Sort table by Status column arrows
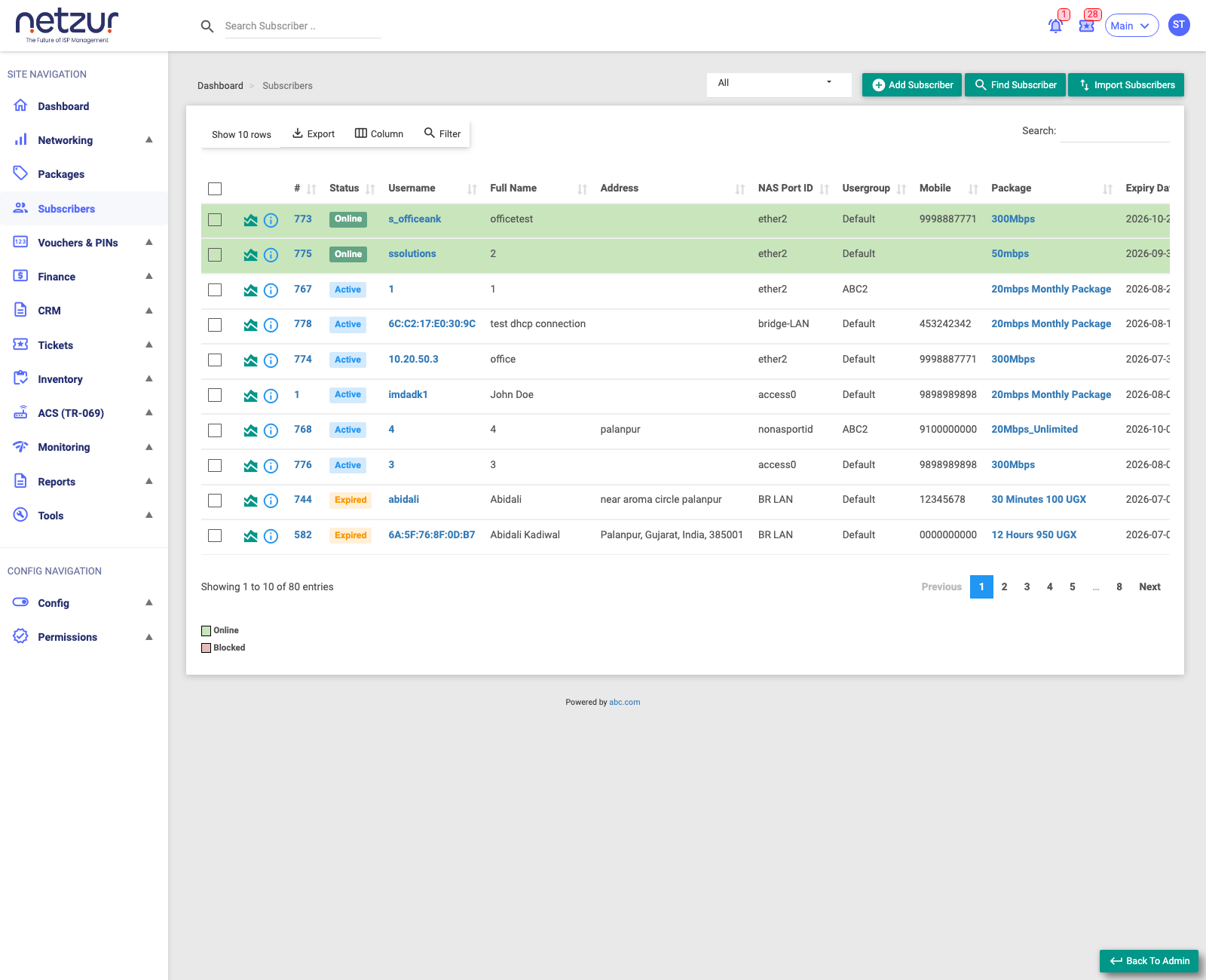This screenshot has height=980, width=1206. click(370, 189)
